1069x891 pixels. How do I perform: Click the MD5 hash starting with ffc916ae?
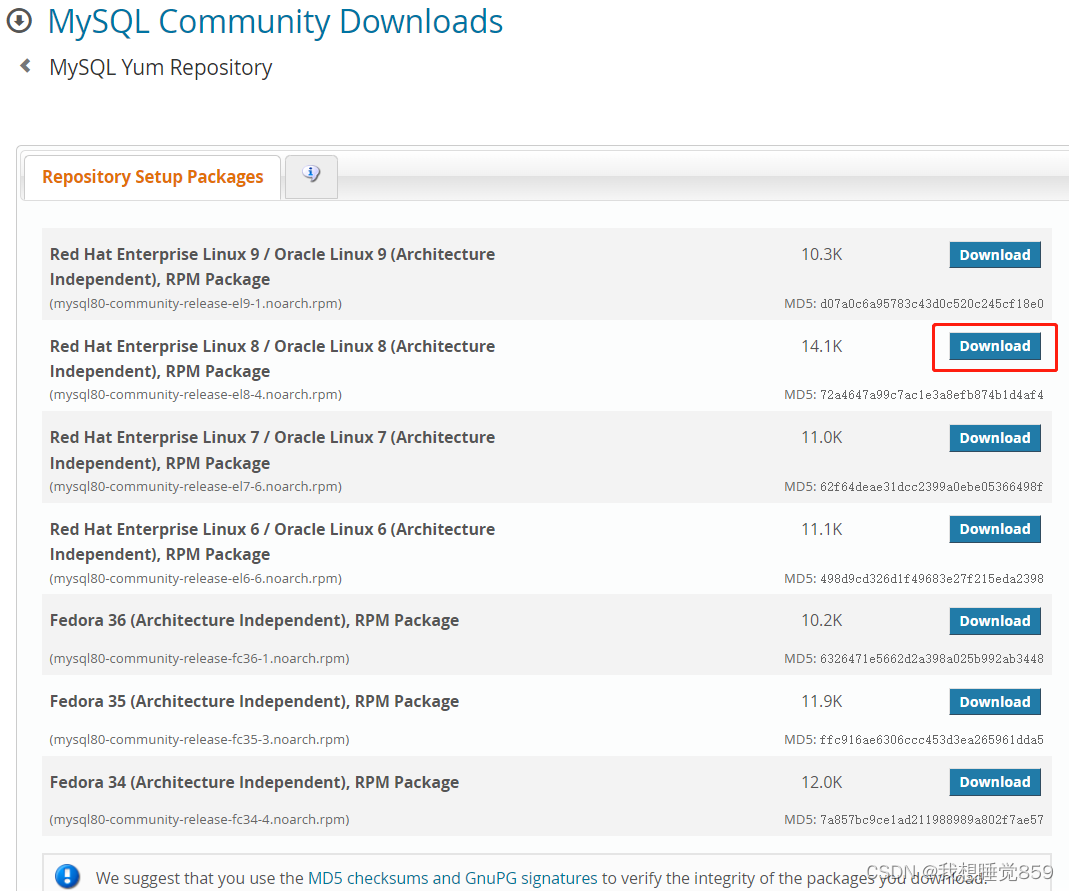click(x=931, y=740)
